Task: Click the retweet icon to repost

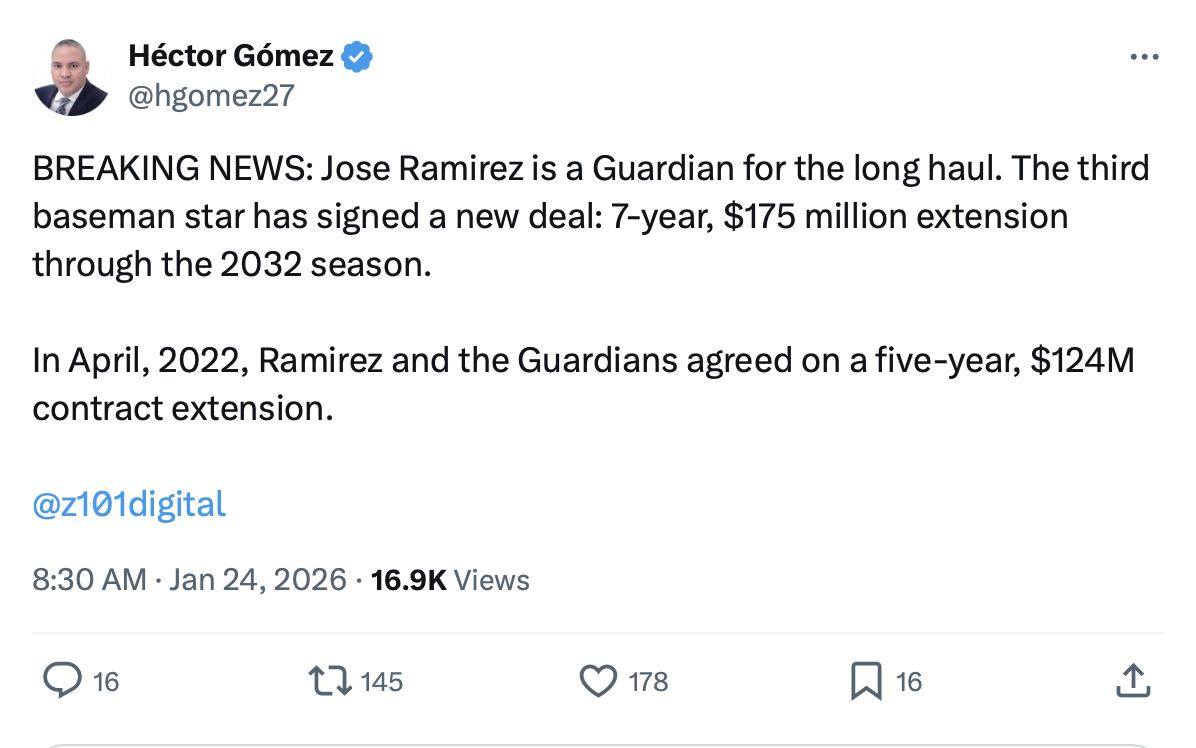Action: click(332, 681)
